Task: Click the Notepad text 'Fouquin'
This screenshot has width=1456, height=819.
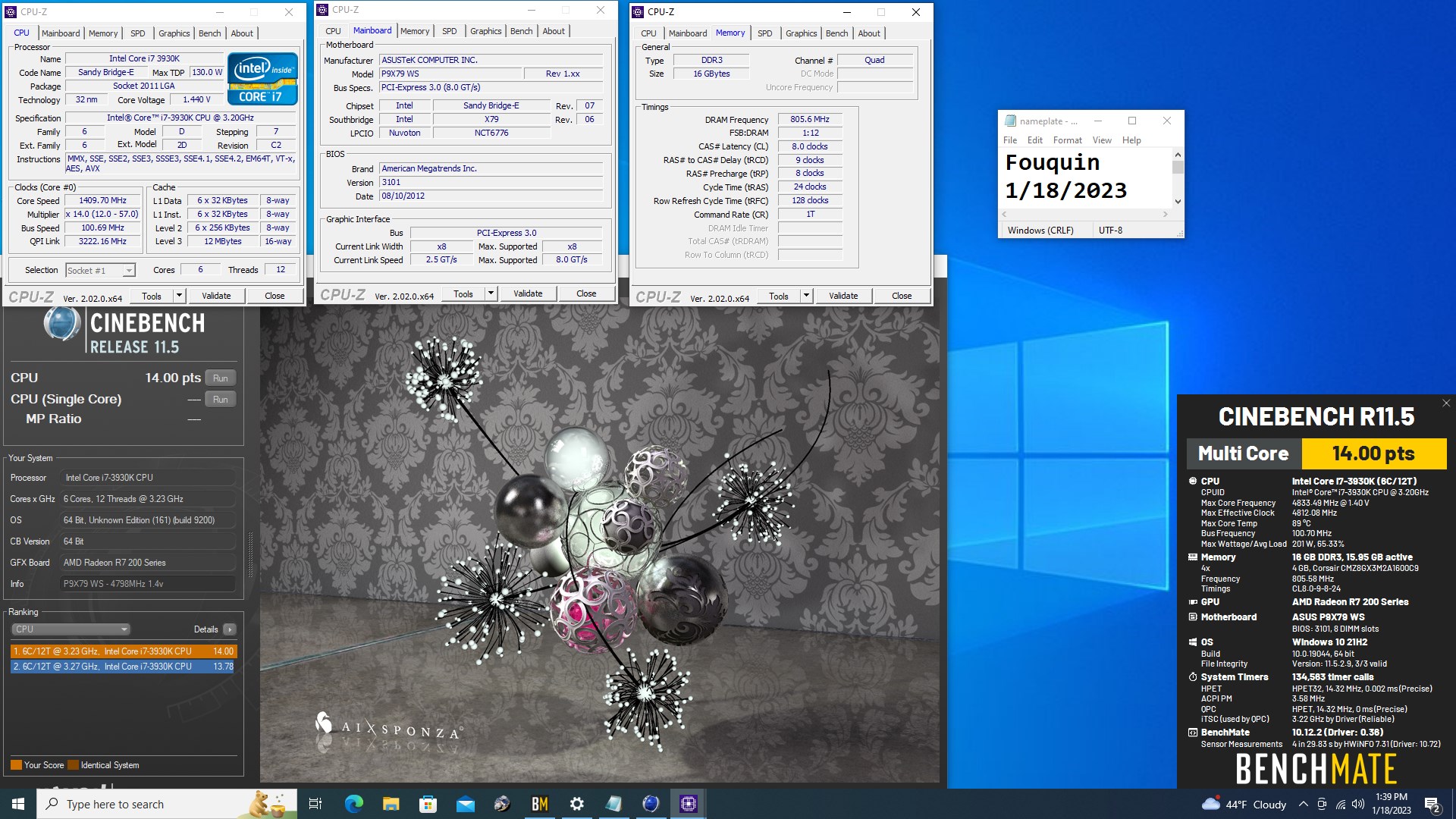Action: pos(1052,162)
